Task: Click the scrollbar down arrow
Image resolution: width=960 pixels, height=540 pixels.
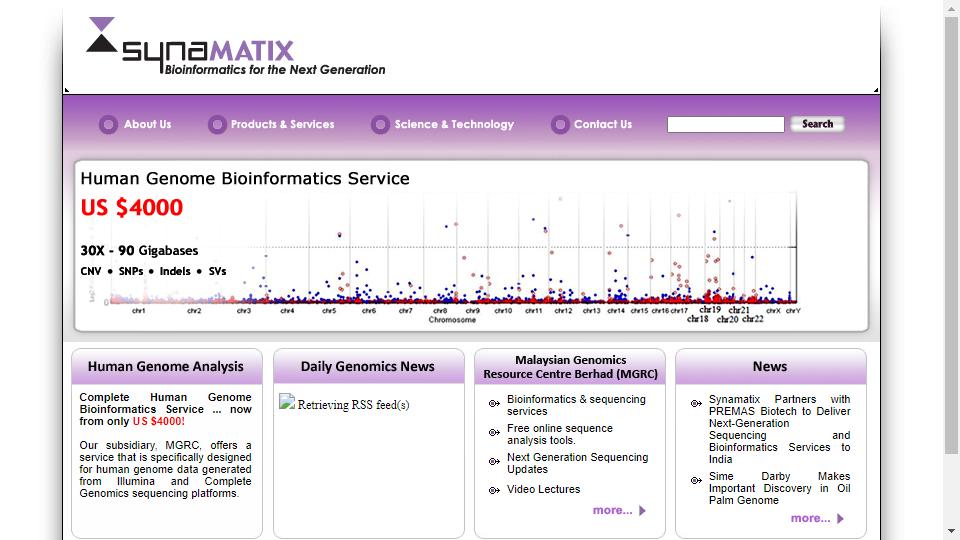Action: tap(951, 531)
